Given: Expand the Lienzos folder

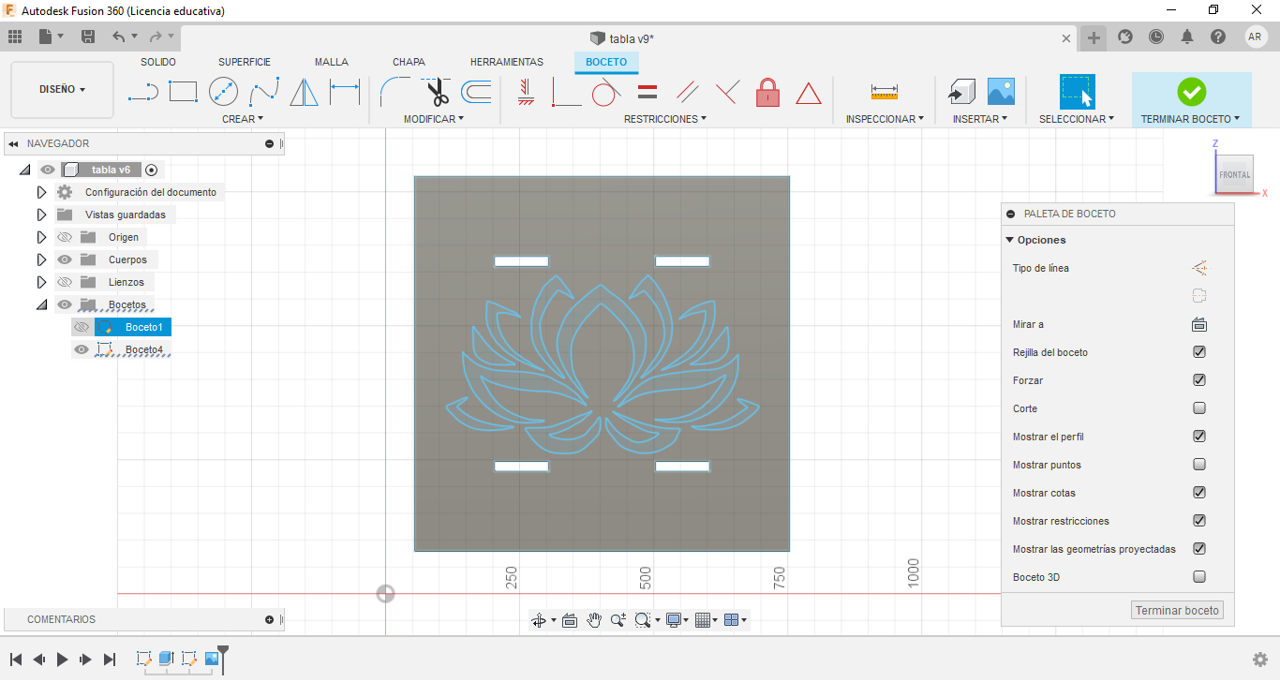Looking at the screenshot, I should tap(41, 282).
